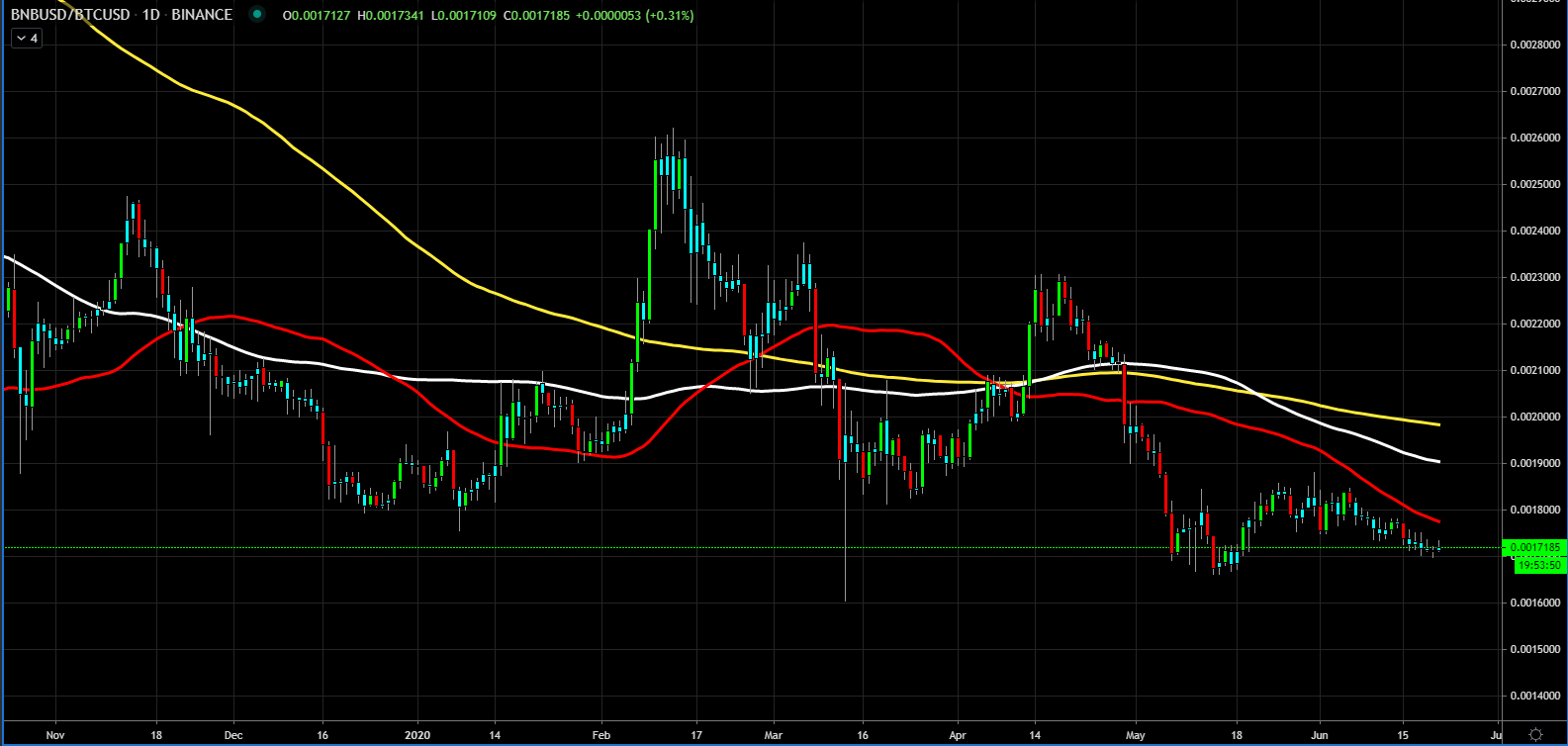Image resolution: width=1568 pixels, height=746 pixels.
Task: Click the 17 date label after Feb
Action: pyautogui.click(x=696, y=735)
